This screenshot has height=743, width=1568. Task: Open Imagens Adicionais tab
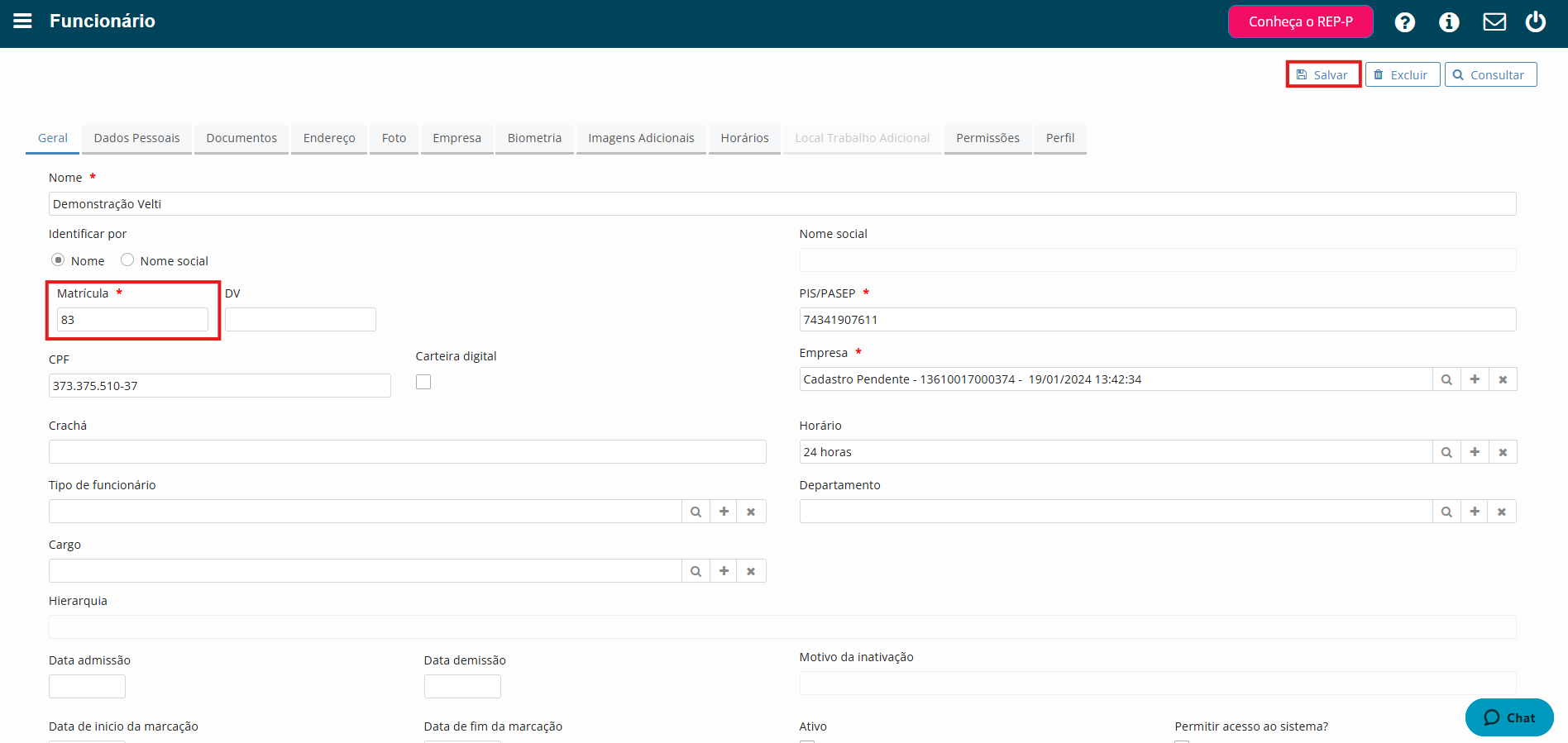[641, 138]
